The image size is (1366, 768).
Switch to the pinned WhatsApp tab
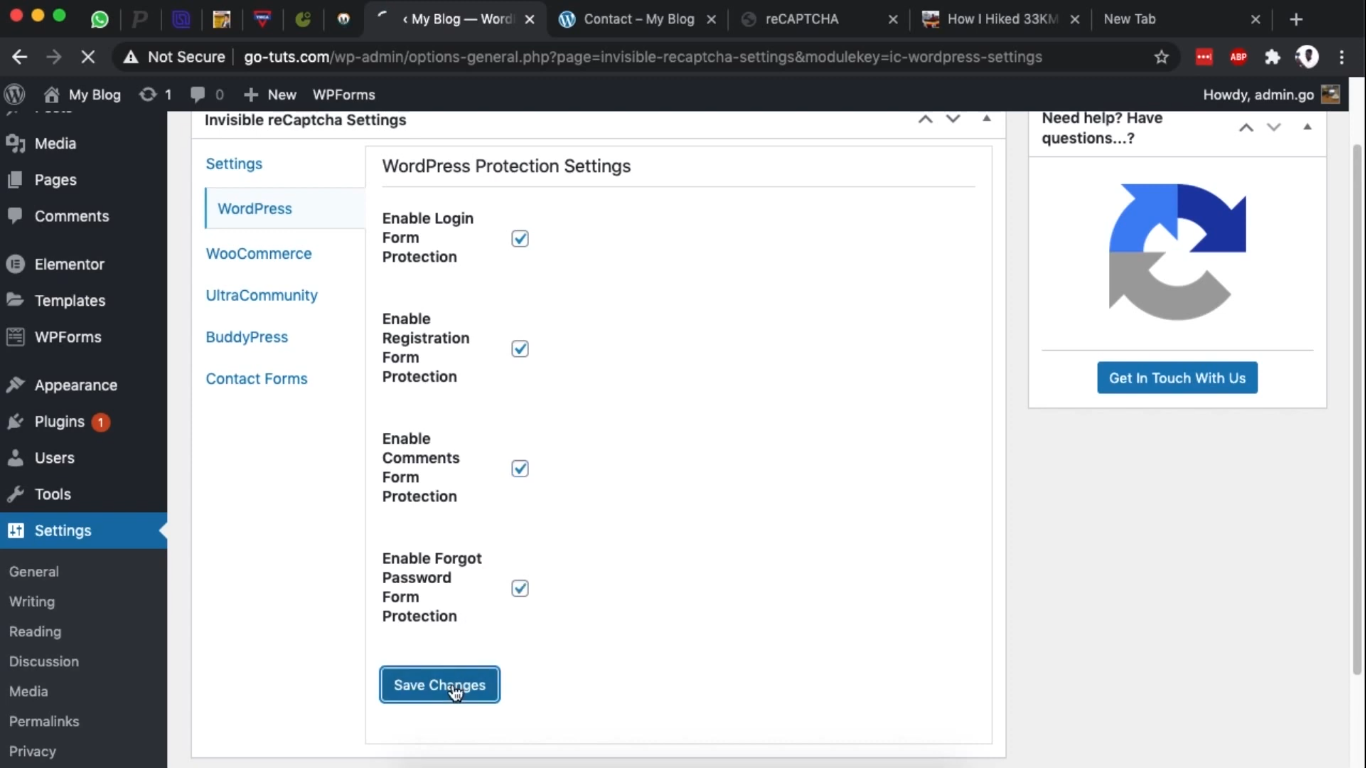click(99, 19)
